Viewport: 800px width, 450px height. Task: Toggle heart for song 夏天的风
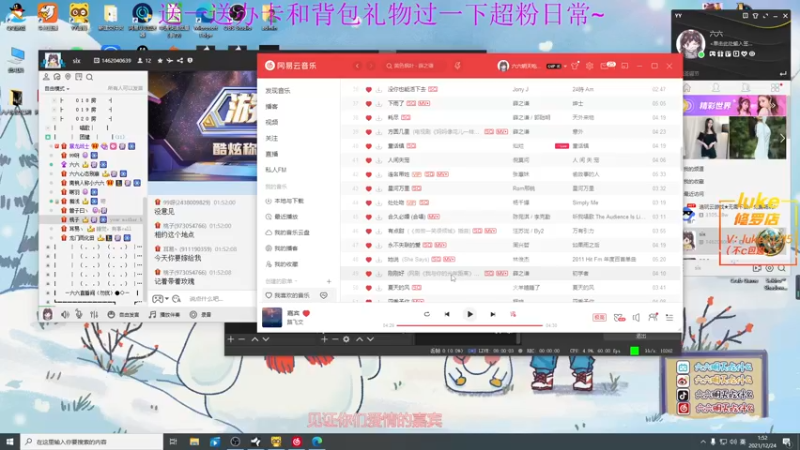coord(368,288)
